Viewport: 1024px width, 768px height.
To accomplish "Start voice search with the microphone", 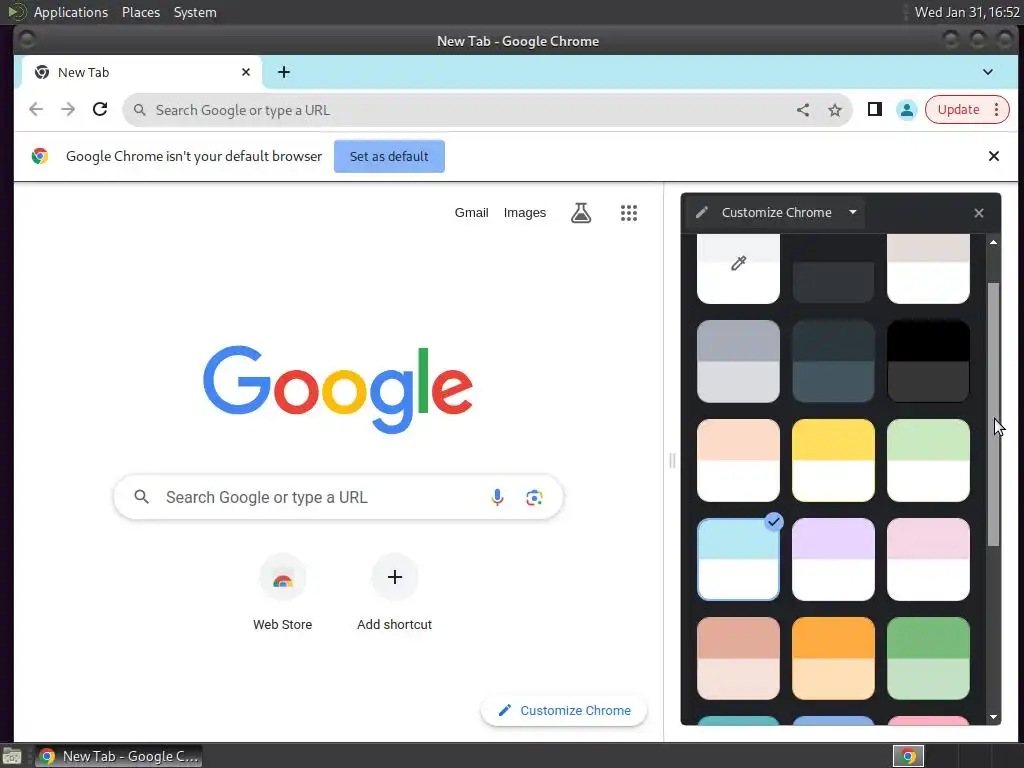I will pyautogui.click(x=497, y=498).
